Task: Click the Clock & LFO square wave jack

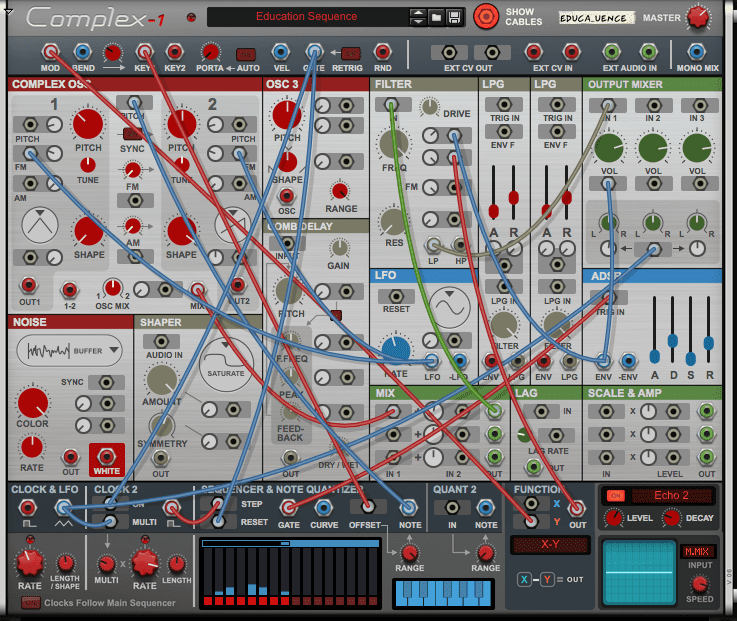Action: coord(28,508)
